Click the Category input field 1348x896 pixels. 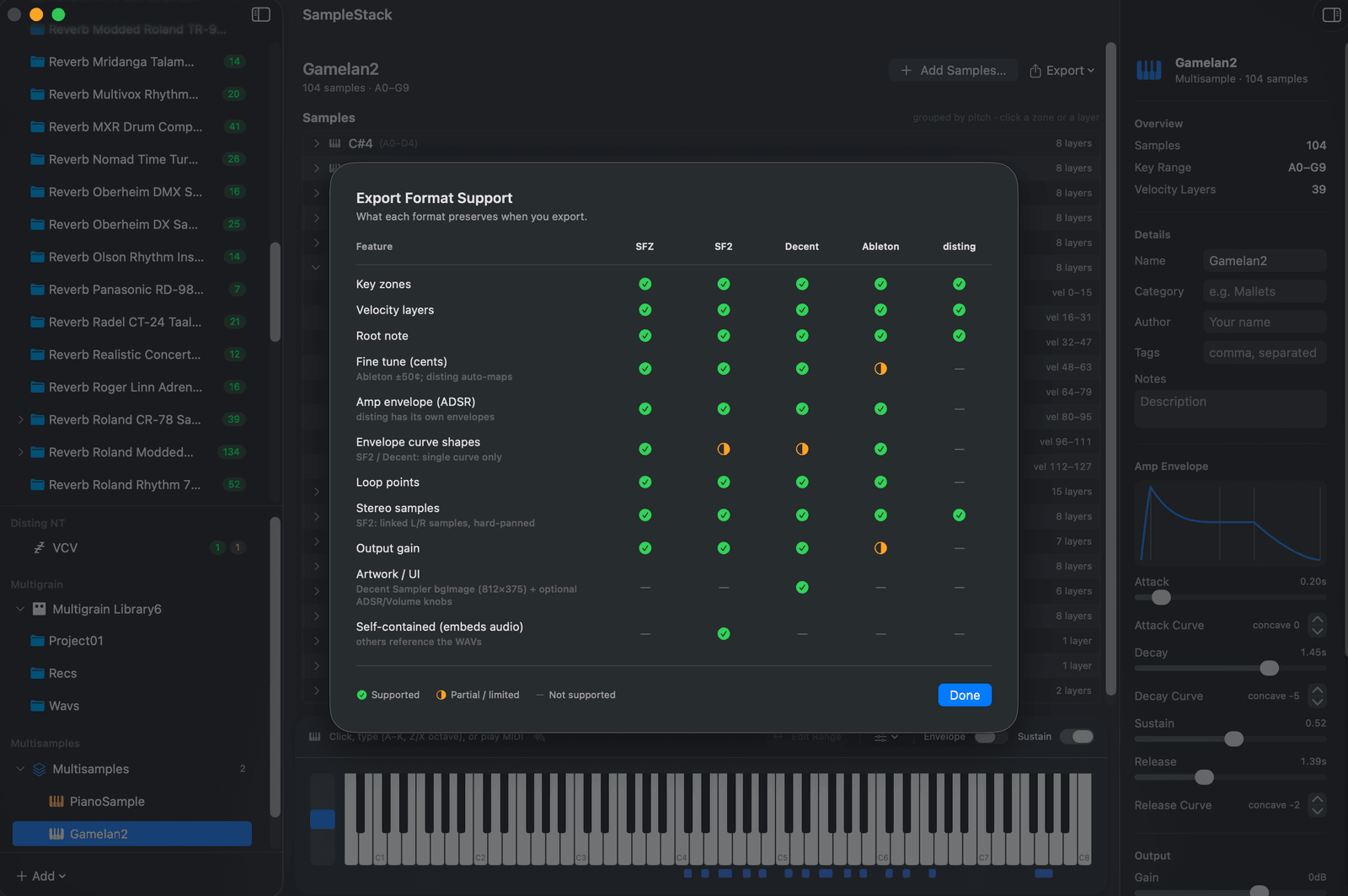pyautogui.click(x=1265, y=291)
